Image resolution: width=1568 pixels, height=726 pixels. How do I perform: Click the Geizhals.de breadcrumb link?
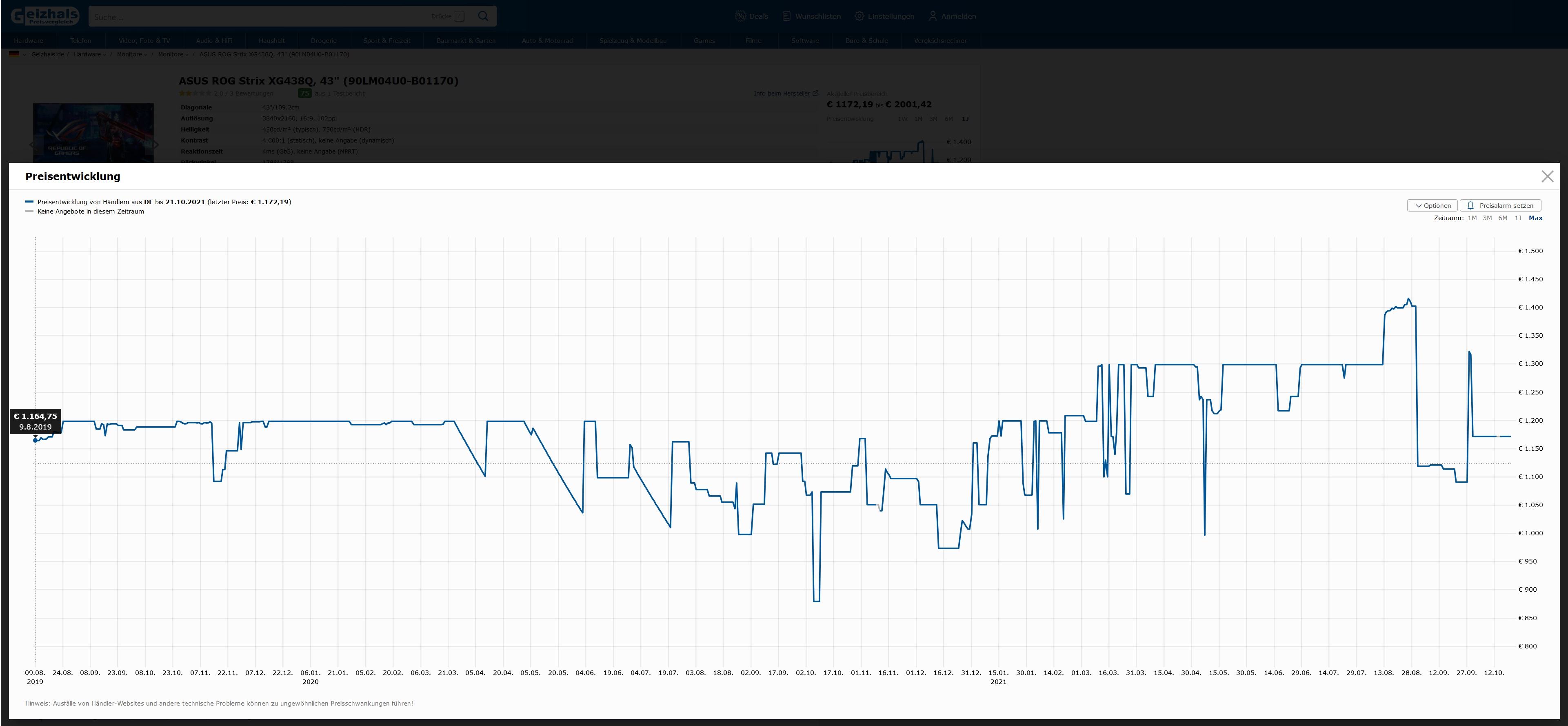coord(47,54)
